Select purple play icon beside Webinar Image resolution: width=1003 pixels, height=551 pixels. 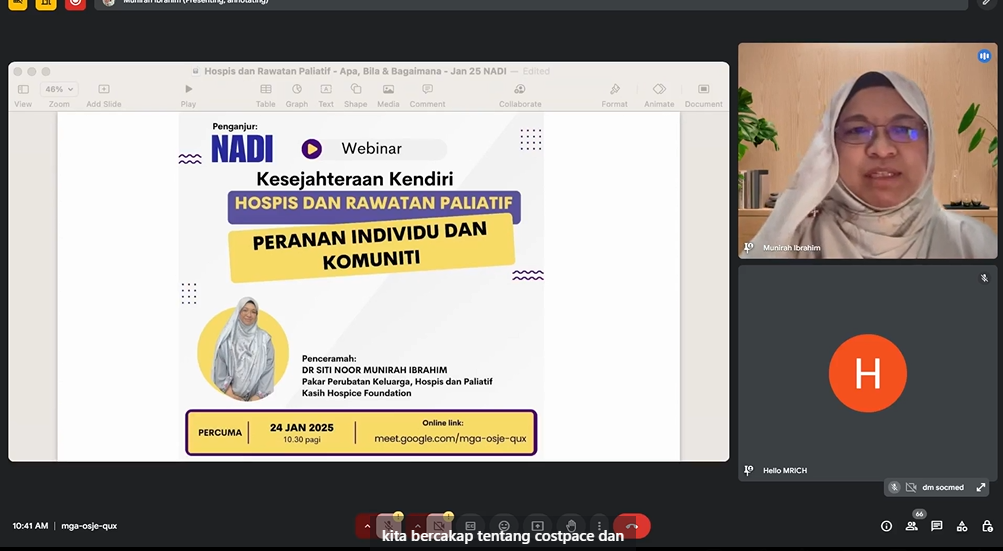[312, 149]
